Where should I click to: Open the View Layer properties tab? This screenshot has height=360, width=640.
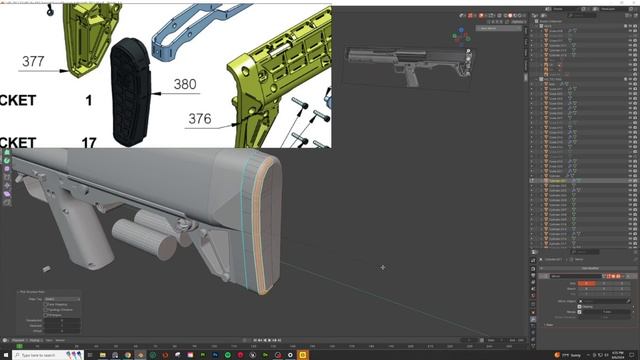(x=533, y=282)
